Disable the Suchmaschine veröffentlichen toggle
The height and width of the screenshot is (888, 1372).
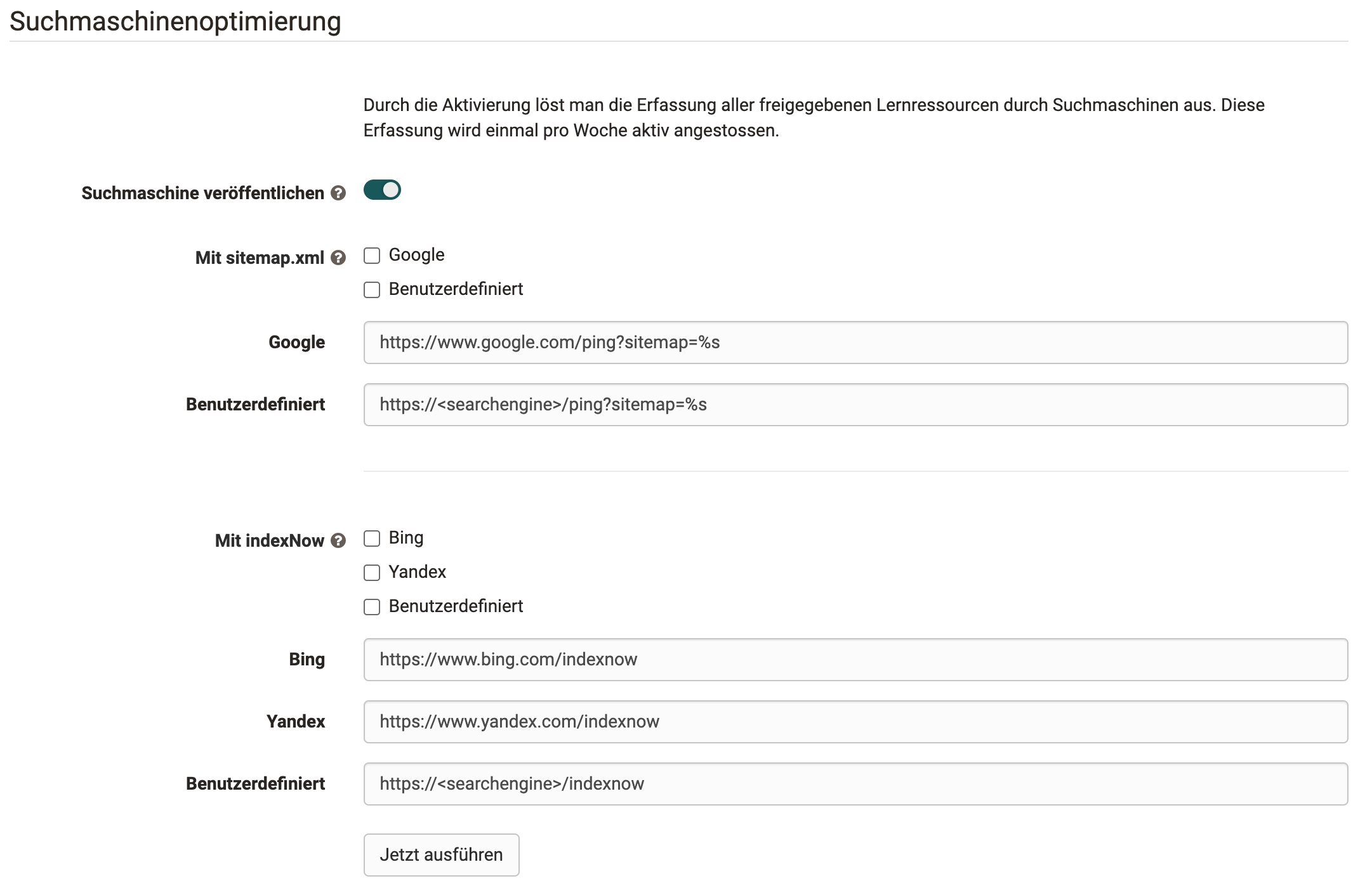coord(381,190)
